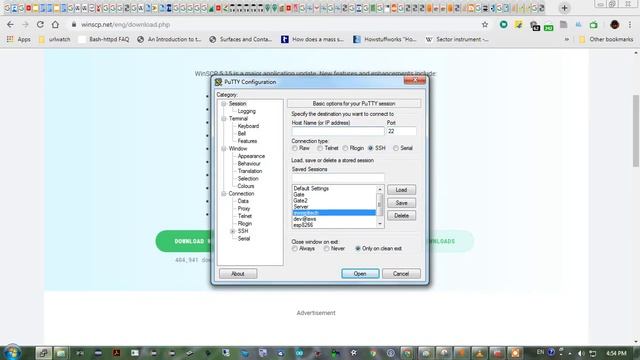Image resolution: width=640 pixels, height=360 pixels.
Task: Select Proxy in the category tree
Action: coord(244,209)
